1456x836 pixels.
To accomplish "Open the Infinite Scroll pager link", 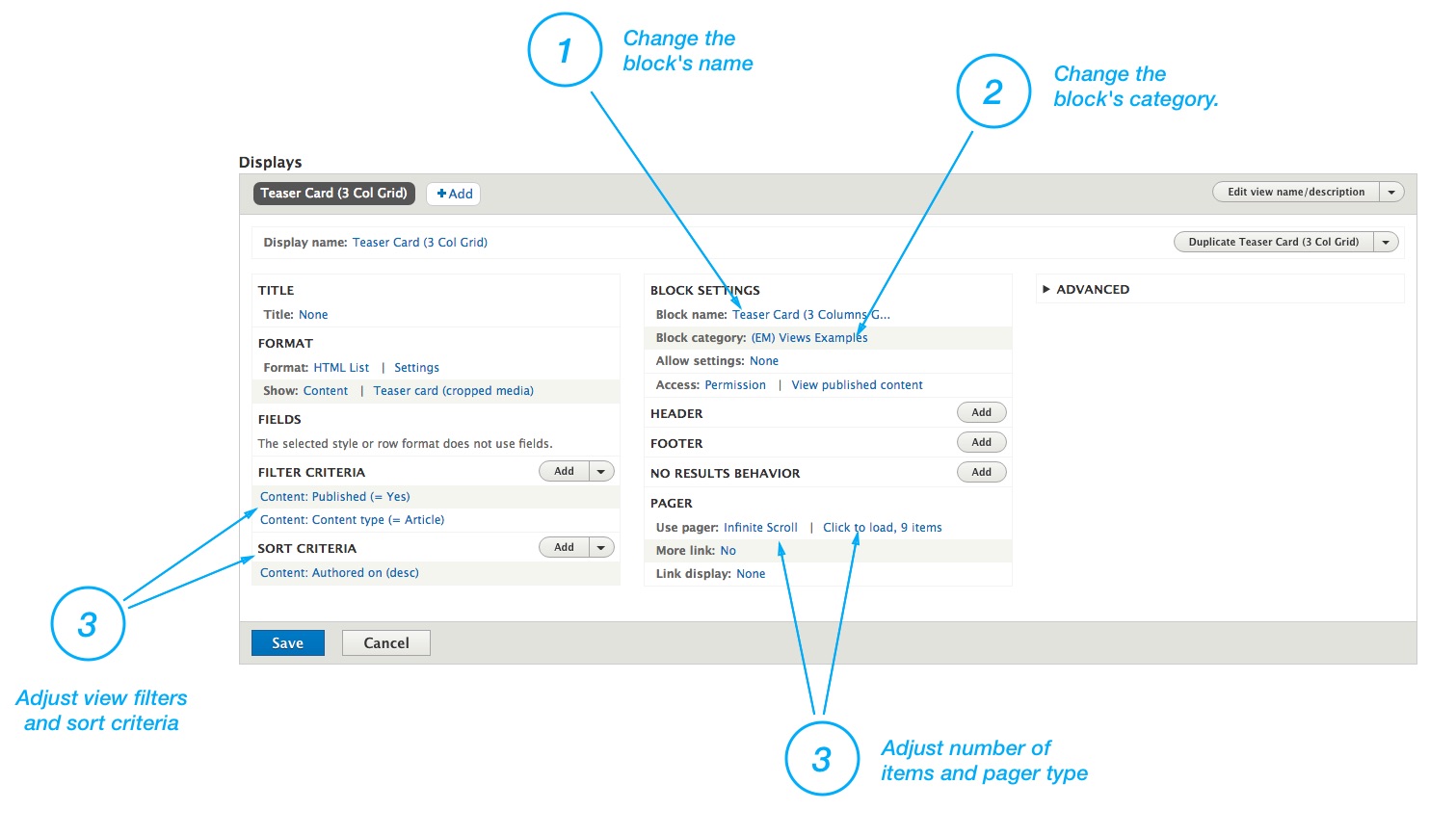I will tap(760, 528).
